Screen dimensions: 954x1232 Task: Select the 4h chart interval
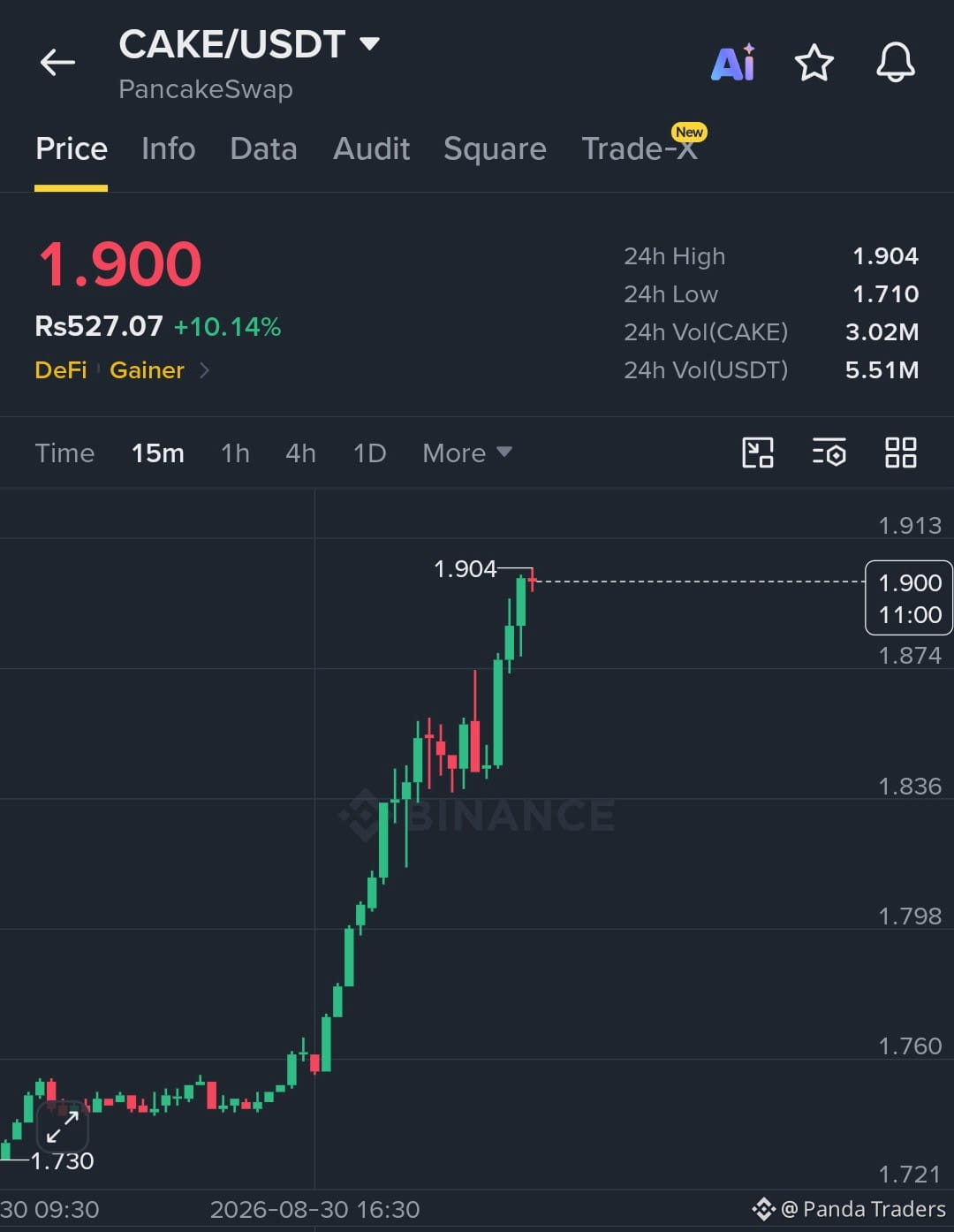click(x=300, y=453)
